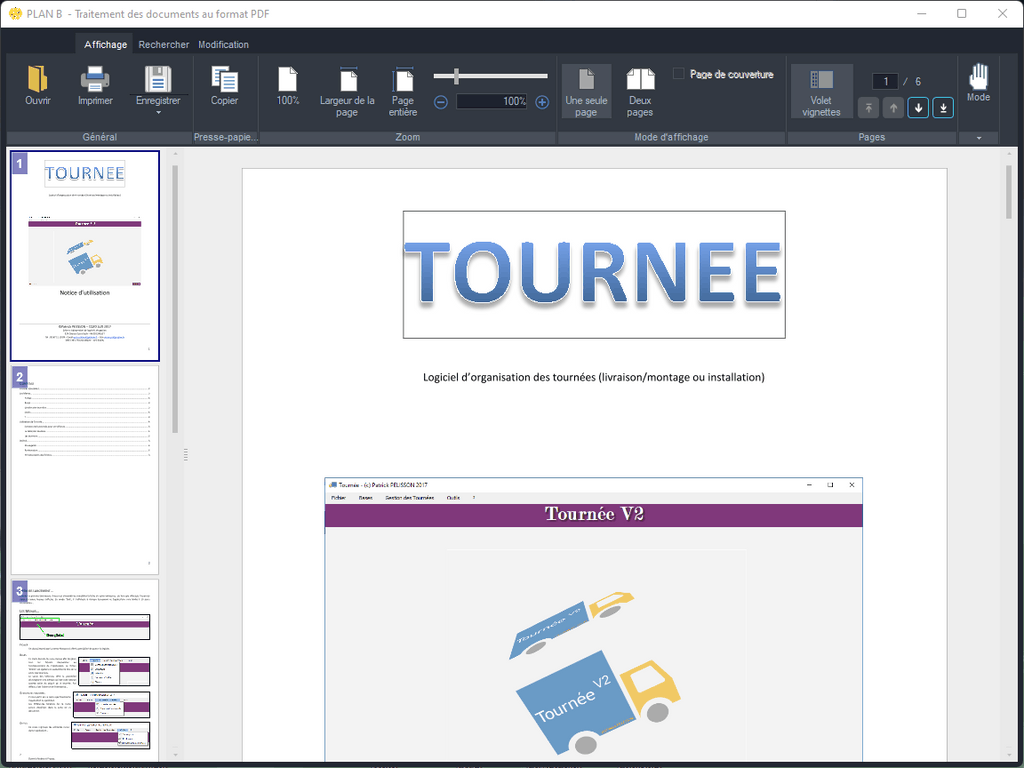1024x768 pixels.
Task: Switch to Une seule page view
Action: (x=586, y=91)
